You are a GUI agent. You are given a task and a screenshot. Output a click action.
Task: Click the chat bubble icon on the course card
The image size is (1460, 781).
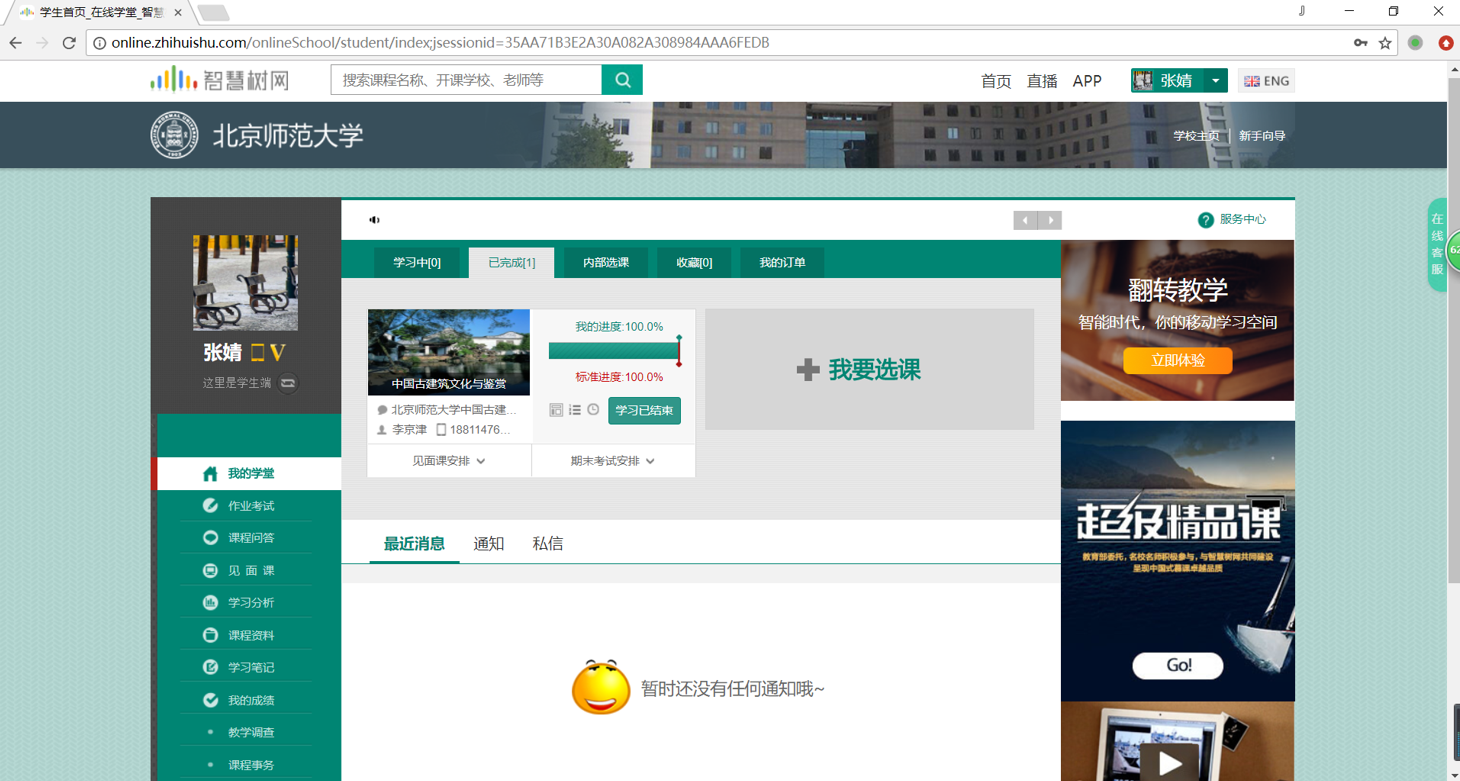point(382,410)
